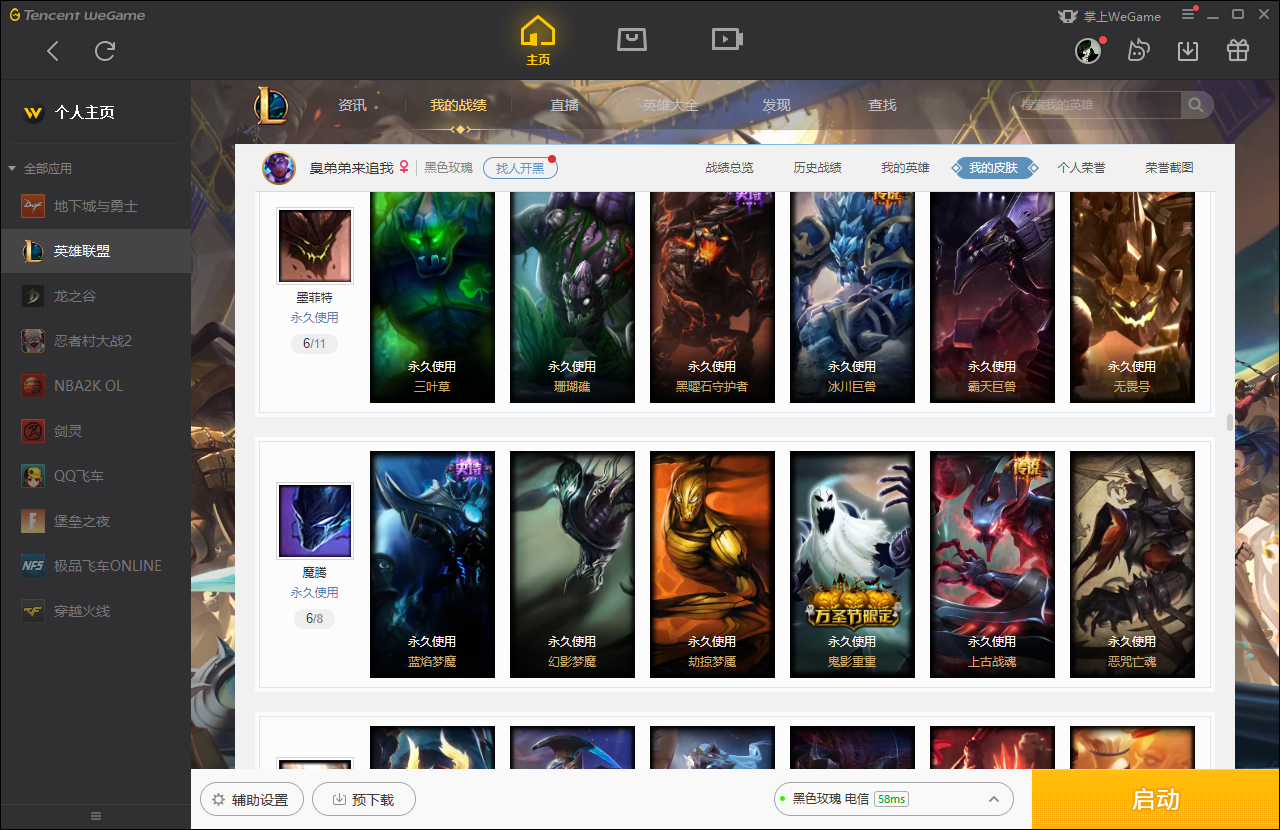Open the shop bag icon
The image size is (1280, 830).
click(x=632, y=39)
